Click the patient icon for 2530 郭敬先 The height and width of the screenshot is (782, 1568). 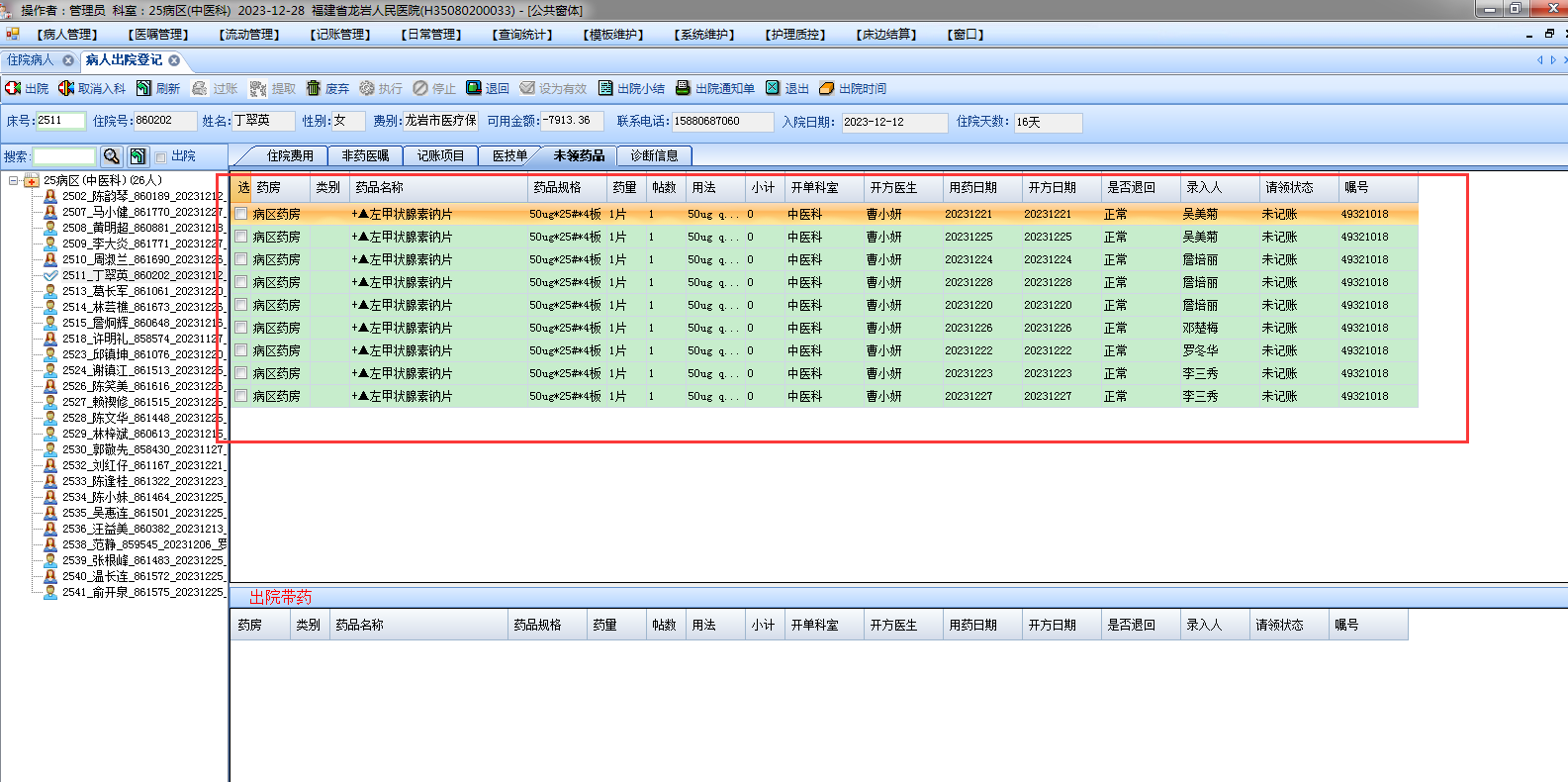[x=50, y=449]
